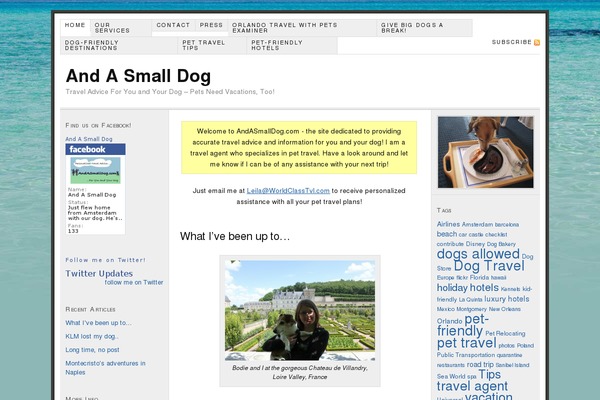The height and width of the screenshot is (400, 600).
Task: Select the luxury hotels tag
Action: 507,299
